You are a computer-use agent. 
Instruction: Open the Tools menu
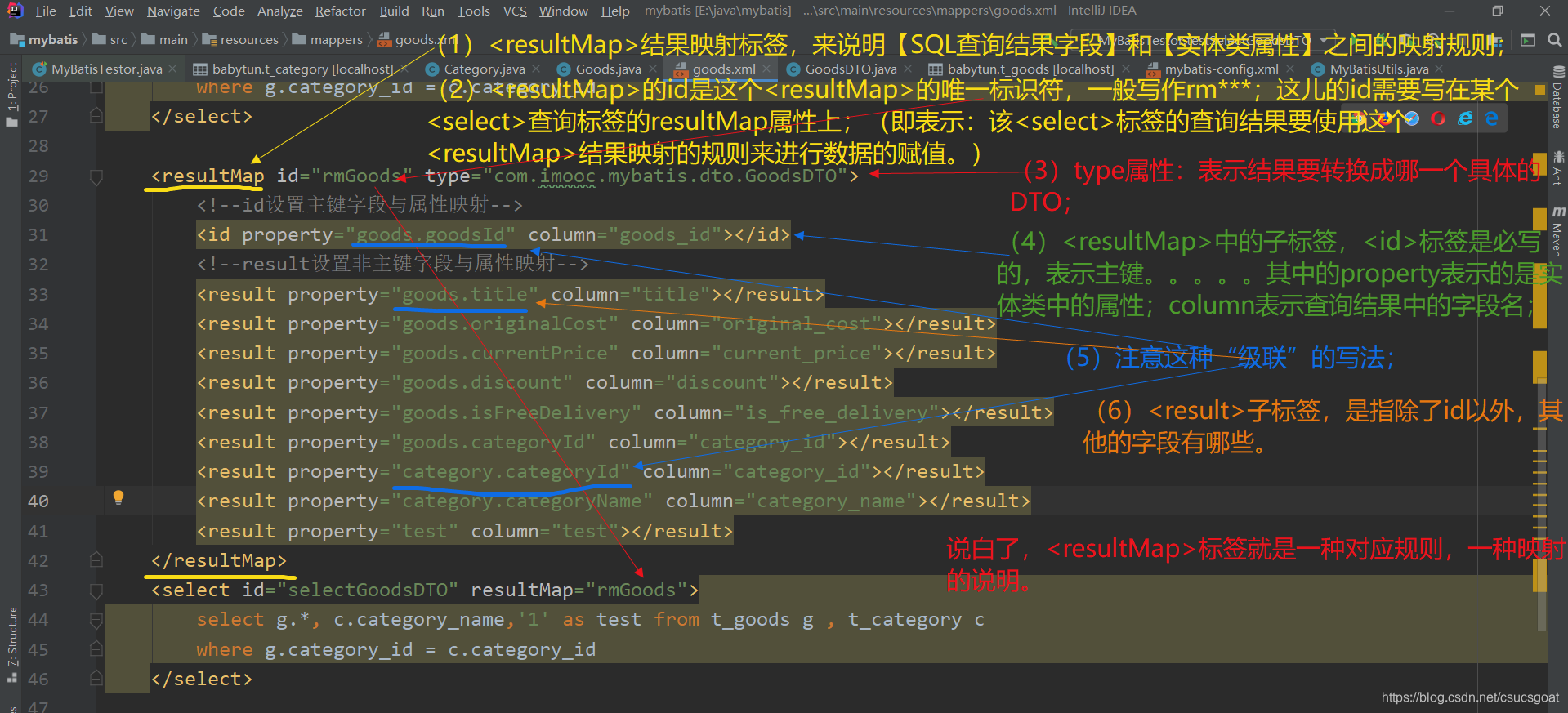coord(474,11)
